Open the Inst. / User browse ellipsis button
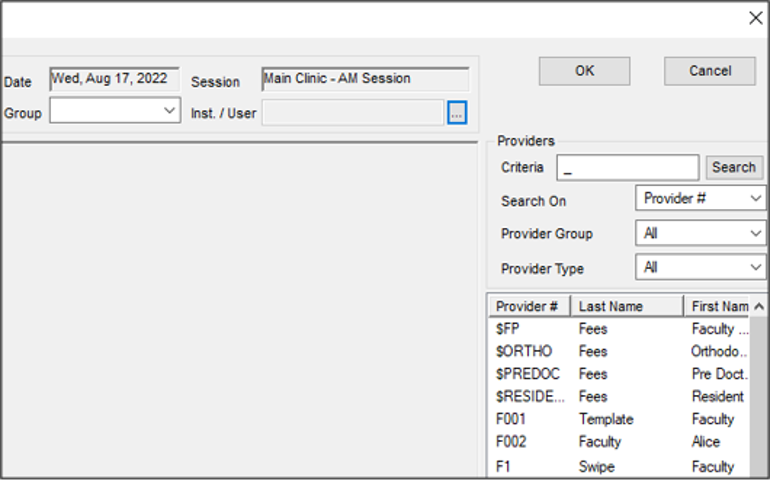The height and width of the screenshot is (480, 770). point(456,113)
